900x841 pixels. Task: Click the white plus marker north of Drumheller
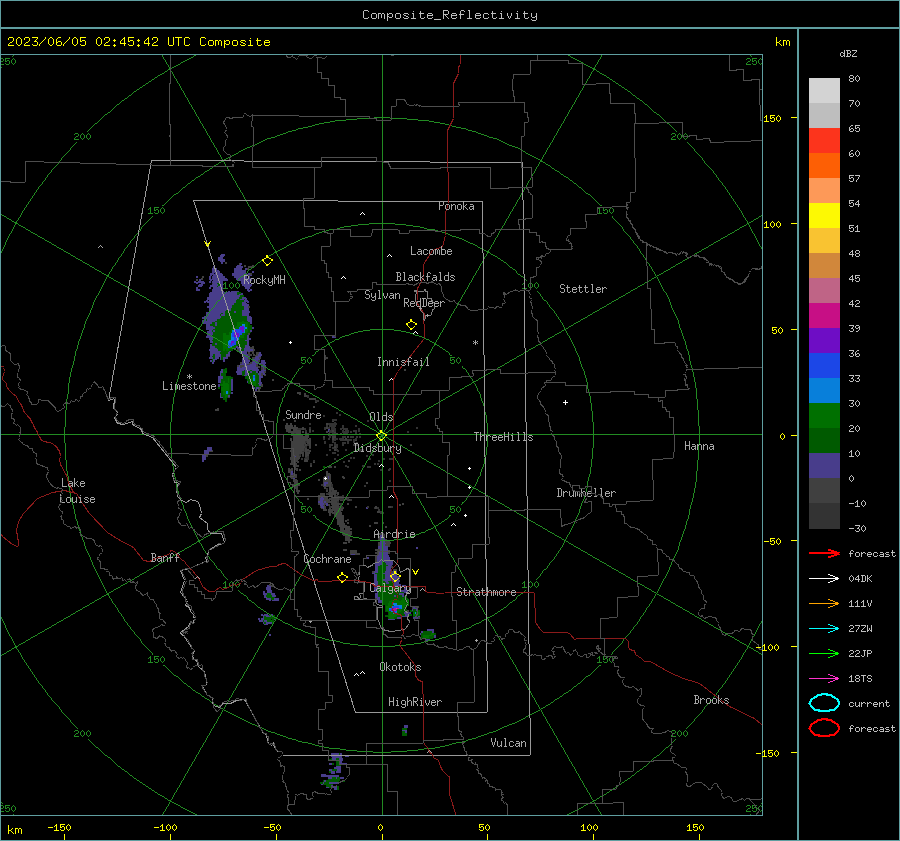tap(565, 402)
